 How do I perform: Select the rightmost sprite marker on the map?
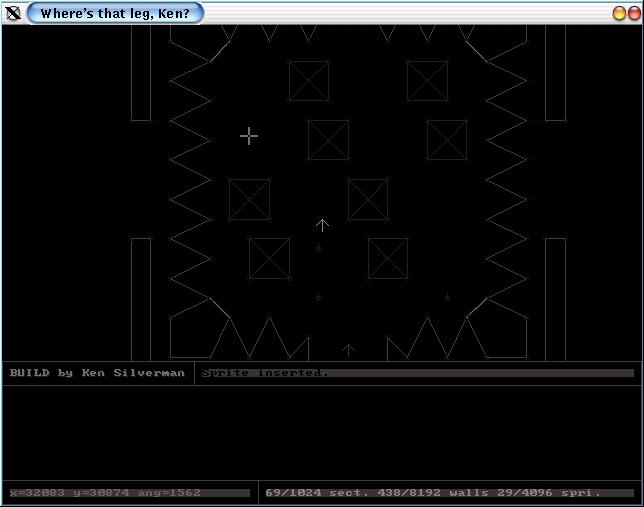click(447, 297)
